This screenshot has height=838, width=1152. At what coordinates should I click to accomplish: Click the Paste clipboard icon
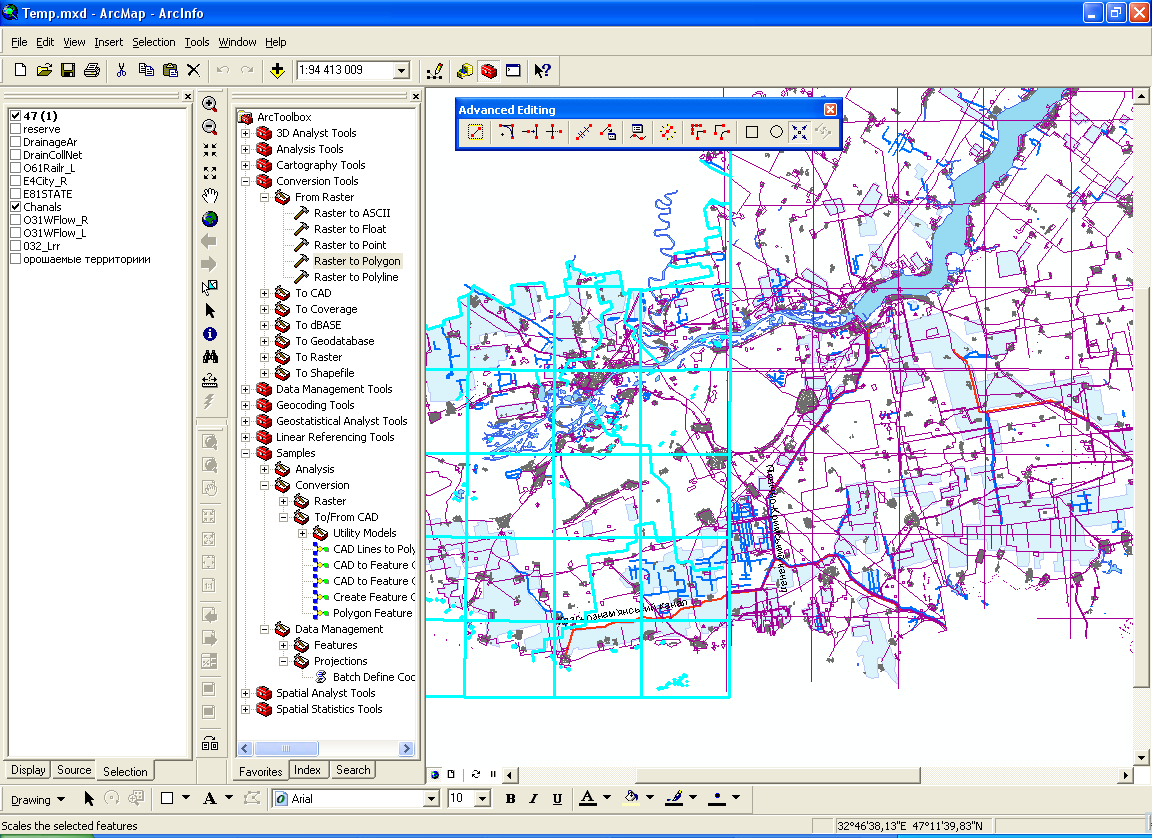coord(170,71)
